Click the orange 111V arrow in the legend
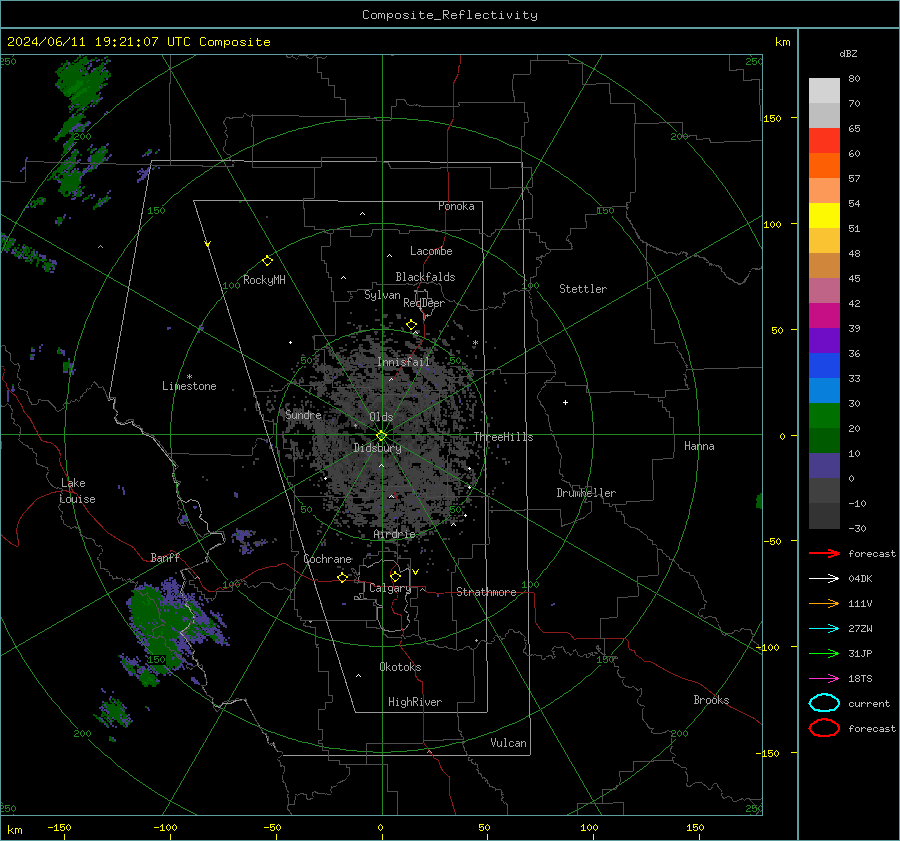The width and height of the screenshot is (900, 841). (x=824, y=603)
